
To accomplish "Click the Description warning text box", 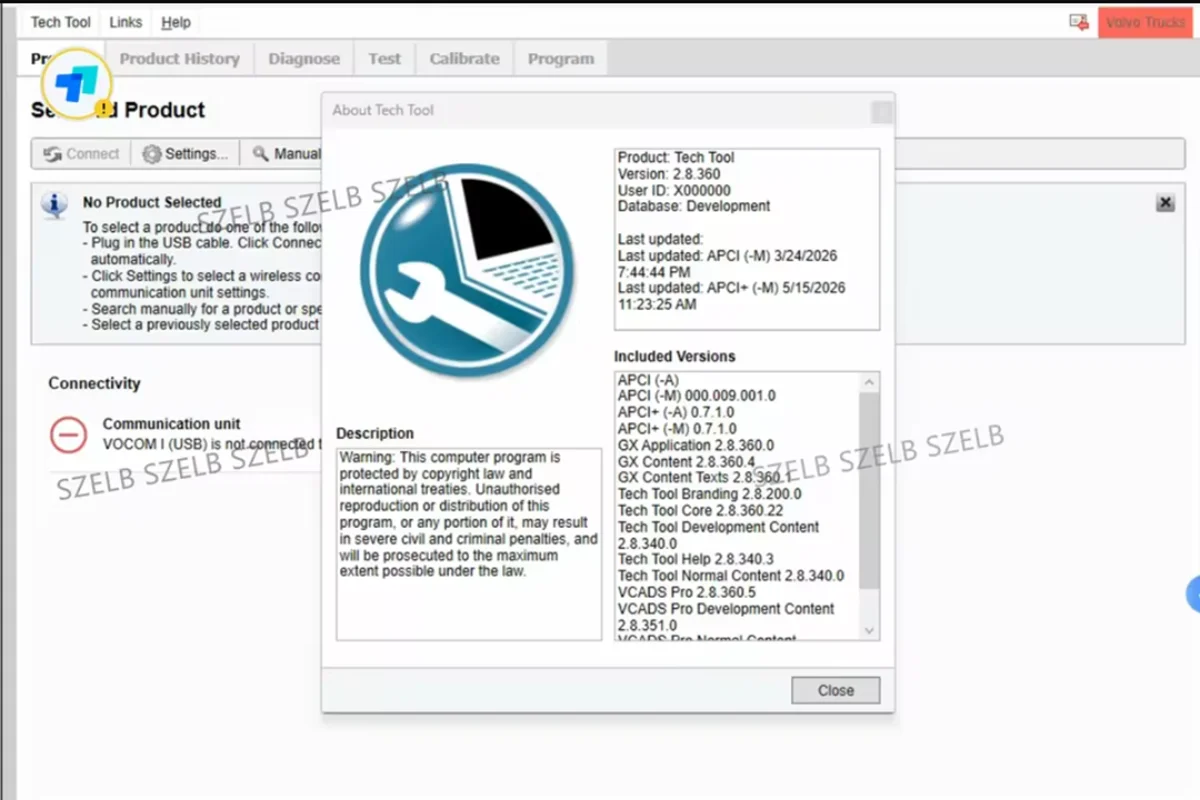I will click(469, 544).
